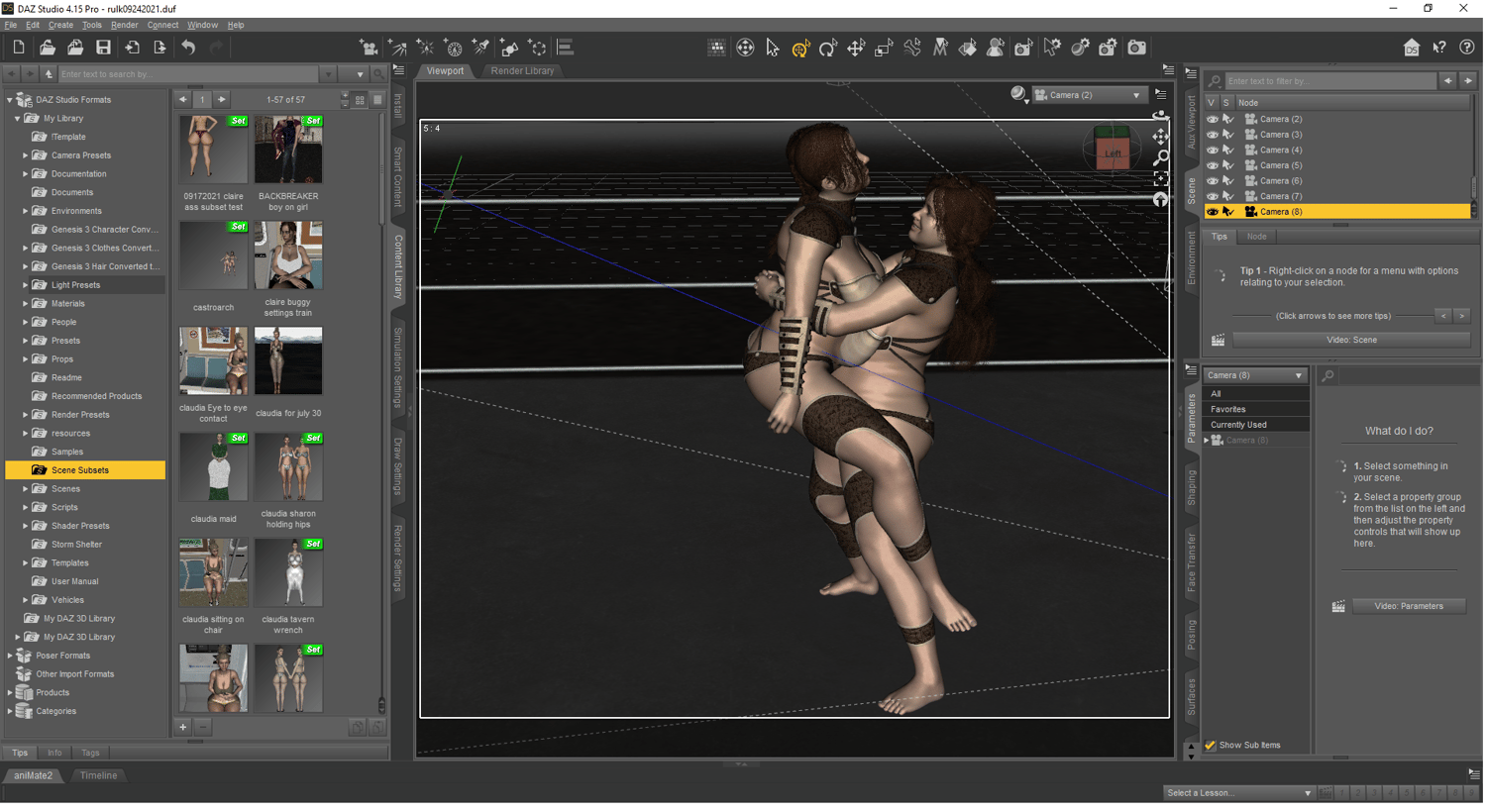Image resolution: width=1486 pixels, height=812 pixels.
Task: Click the Video: Parameters clapperboard icon
Action: 1338,606
